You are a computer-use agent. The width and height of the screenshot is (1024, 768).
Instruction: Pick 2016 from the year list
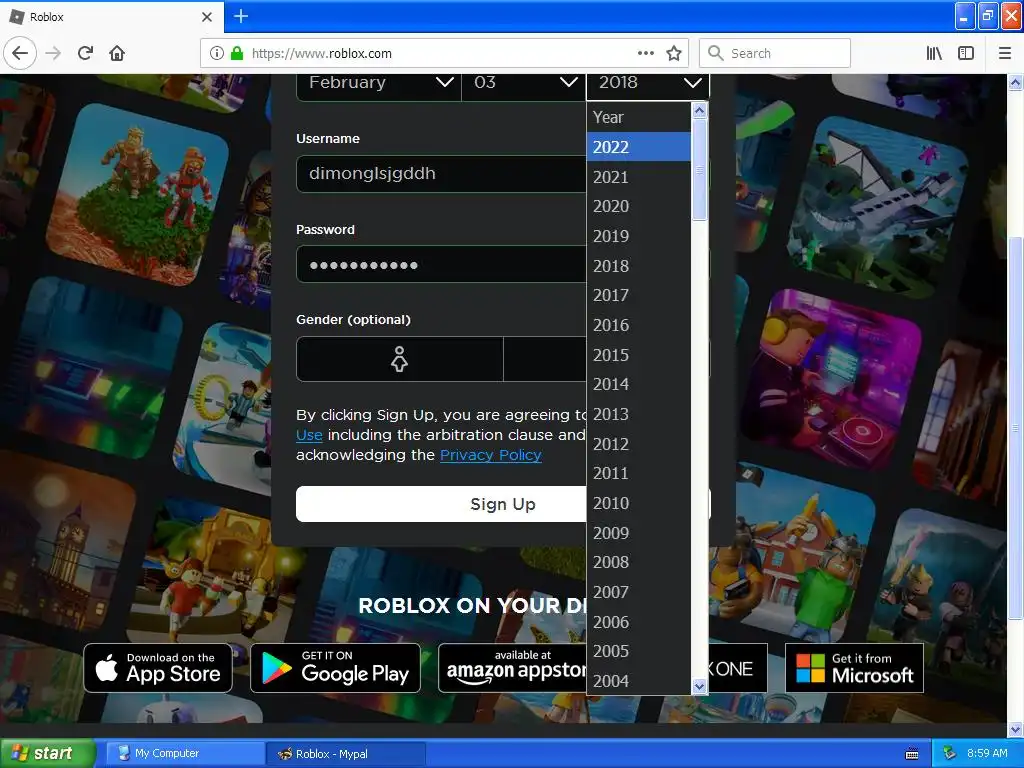[x=638, y=325]
